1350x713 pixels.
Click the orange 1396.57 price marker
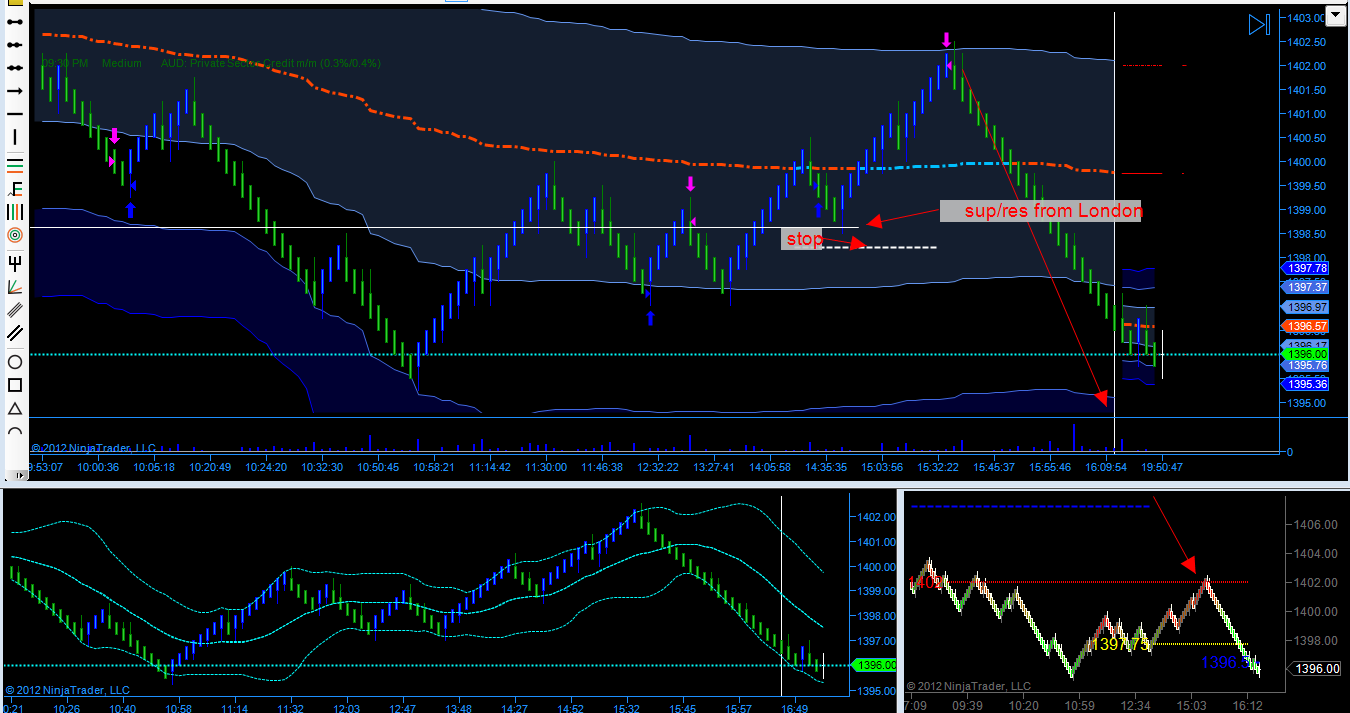pyautogui.click(x=1307, y=326)
